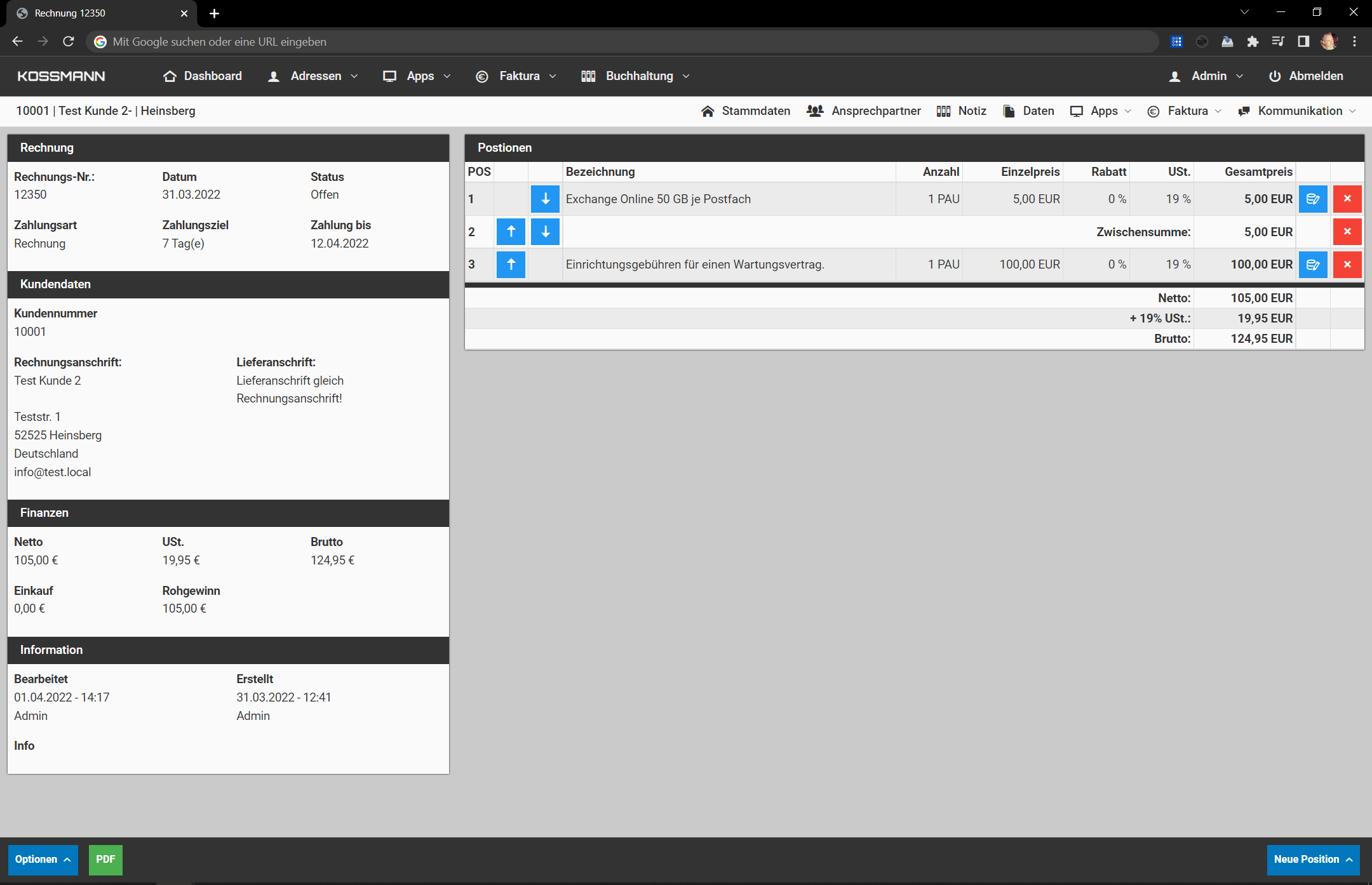Expand the Buchhaltung dropdown
Screen dimensions: 1372x885
click(x=635, y=76)
